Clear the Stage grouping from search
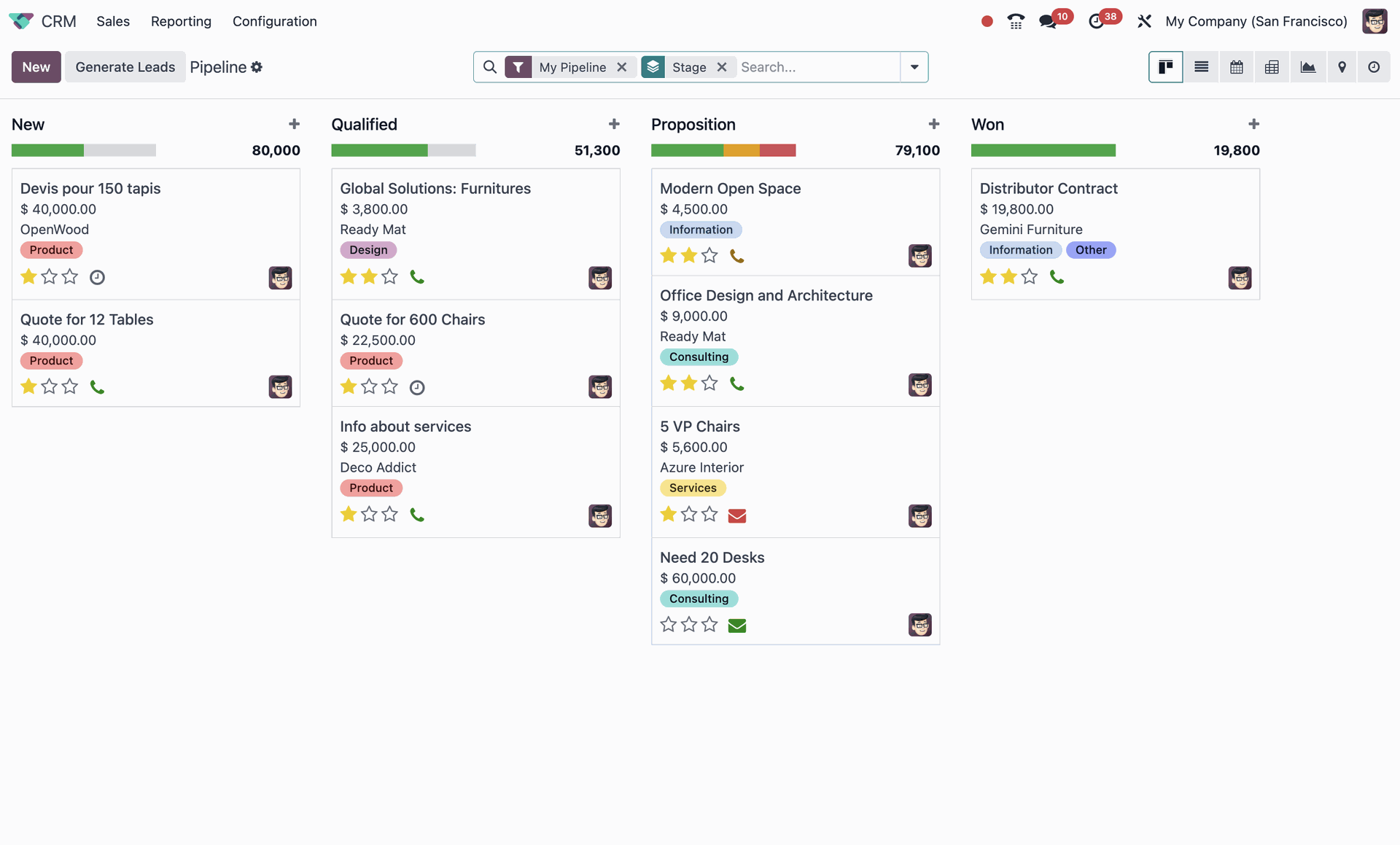This screenshot has height=845, width=1400. [x=722, y=66]
